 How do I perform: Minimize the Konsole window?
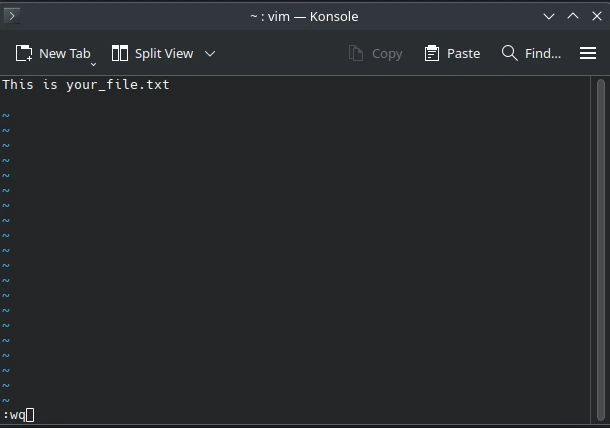pos(549,16)
